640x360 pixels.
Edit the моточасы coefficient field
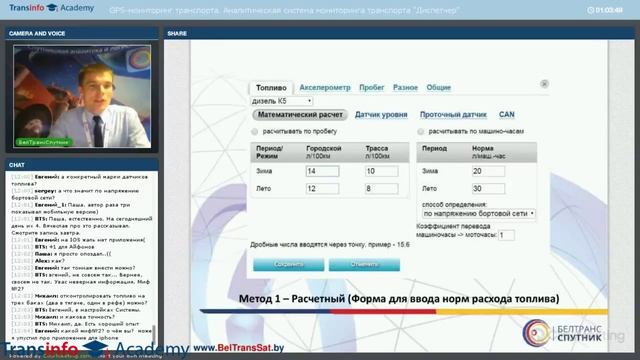506,235
